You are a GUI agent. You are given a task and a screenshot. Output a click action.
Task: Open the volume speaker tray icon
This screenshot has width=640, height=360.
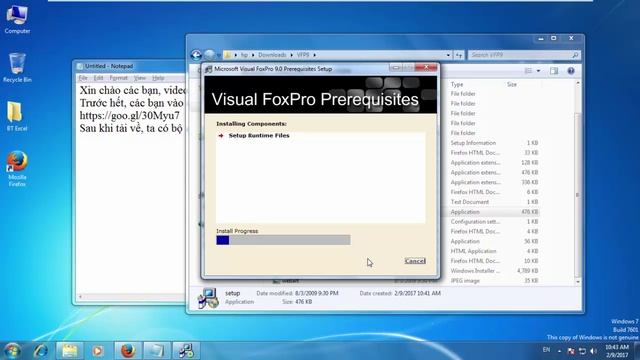point(593,351)
